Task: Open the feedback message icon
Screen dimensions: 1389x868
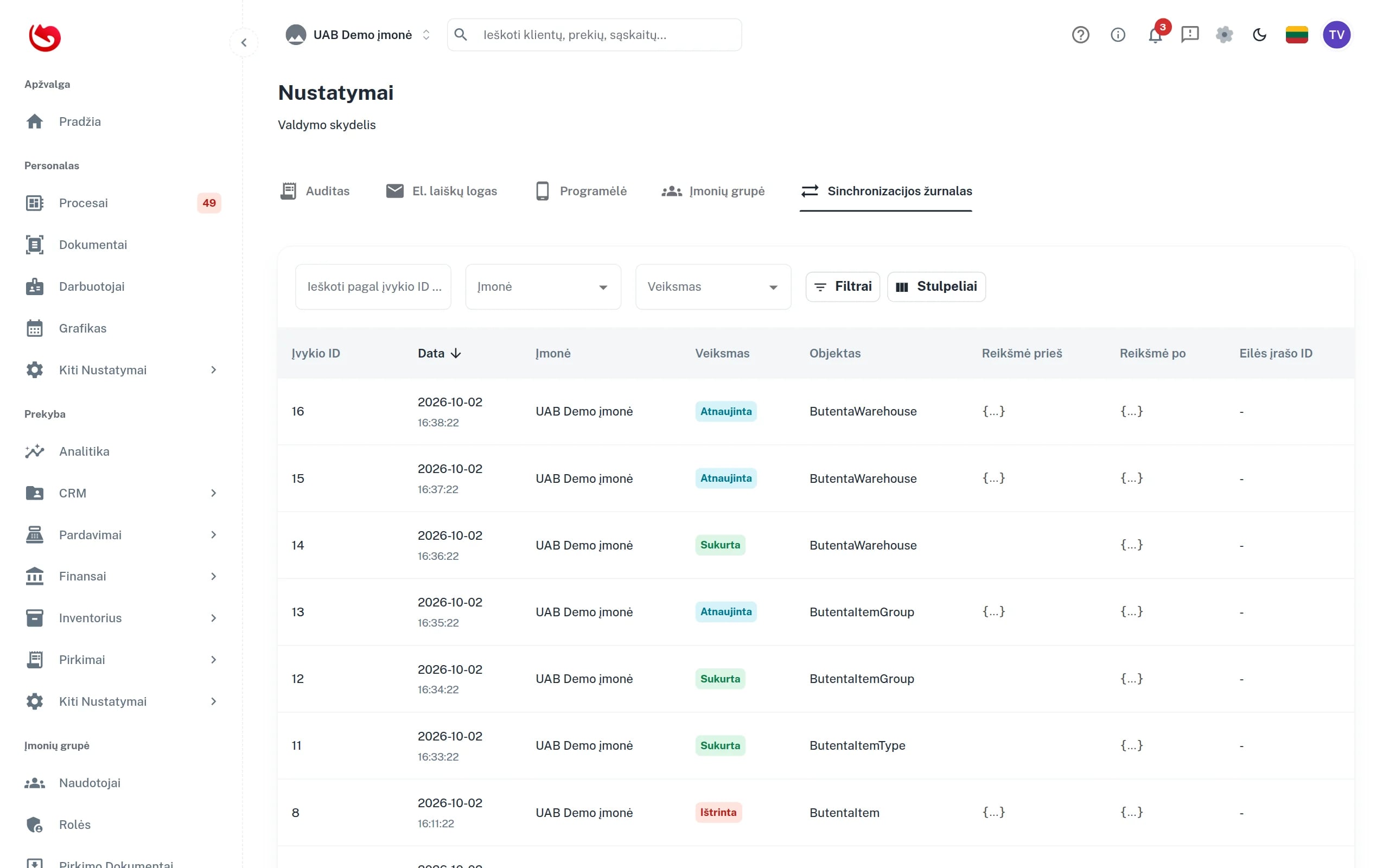Action: pos(1190,35)
